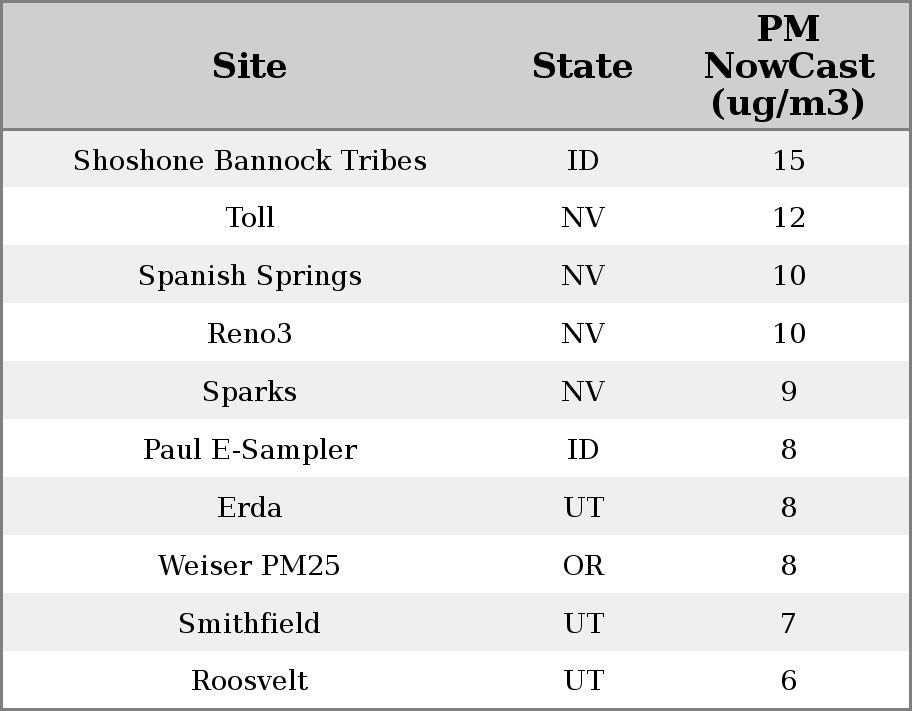Click the Site column header
The width and height of the screenshot is (912, 711).
(x=250, y=67)
